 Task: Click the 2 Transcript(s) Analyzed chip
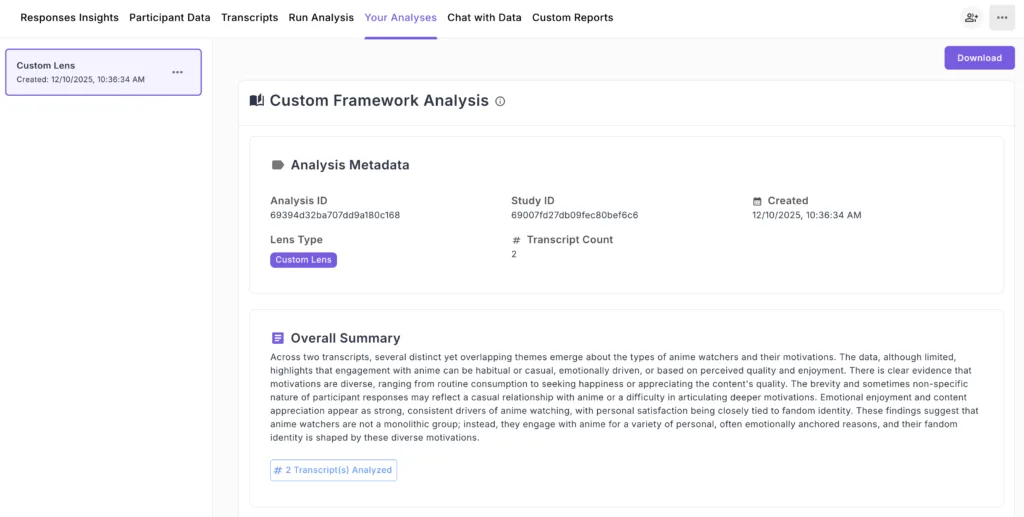pos(333,470)
